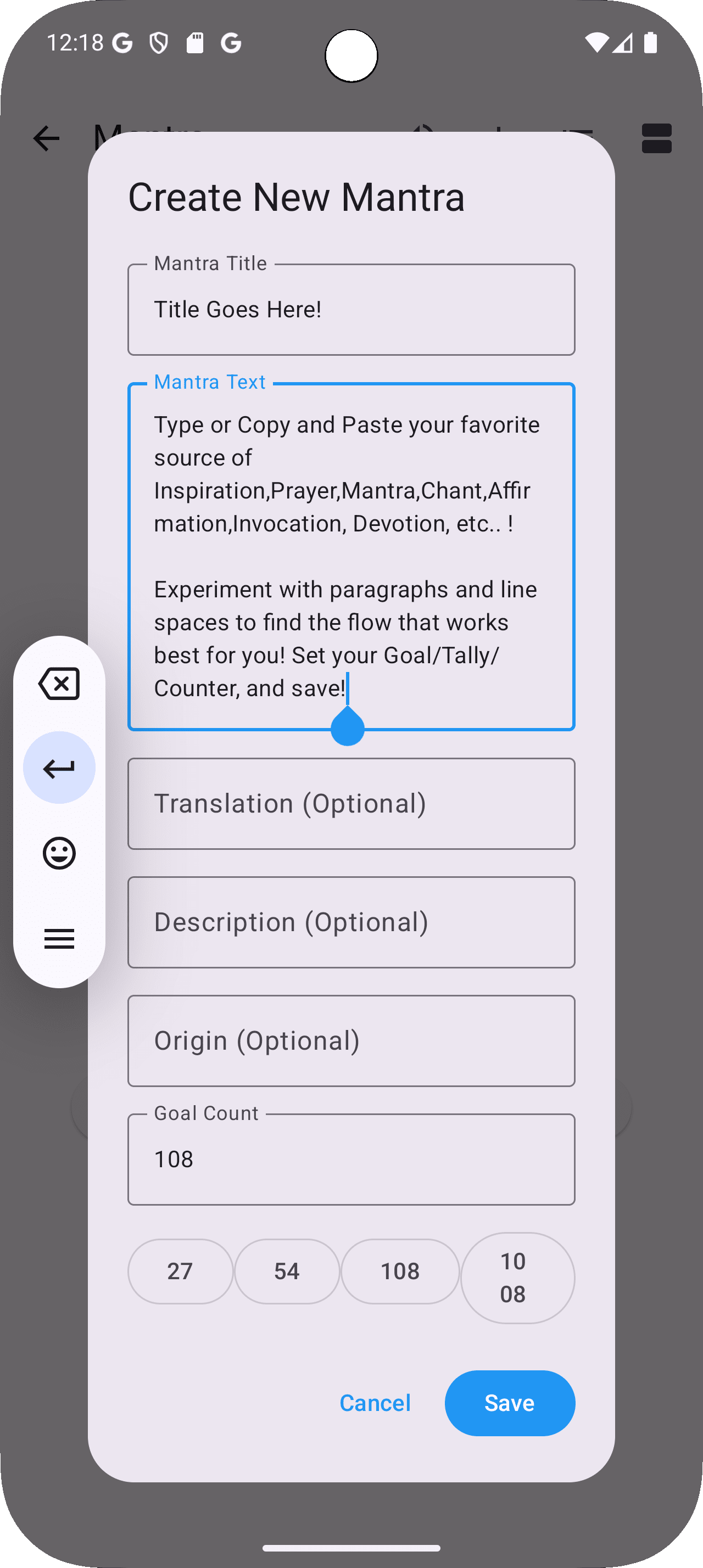Open the emoji picker smiley icon

click(59, 853)
